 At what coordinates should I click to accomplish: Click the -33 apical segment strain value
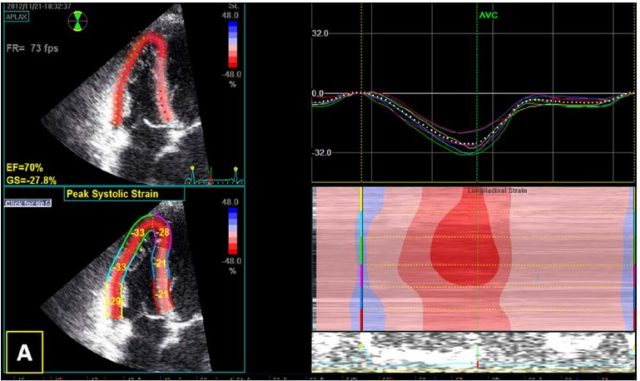click(x=138, y=233)
